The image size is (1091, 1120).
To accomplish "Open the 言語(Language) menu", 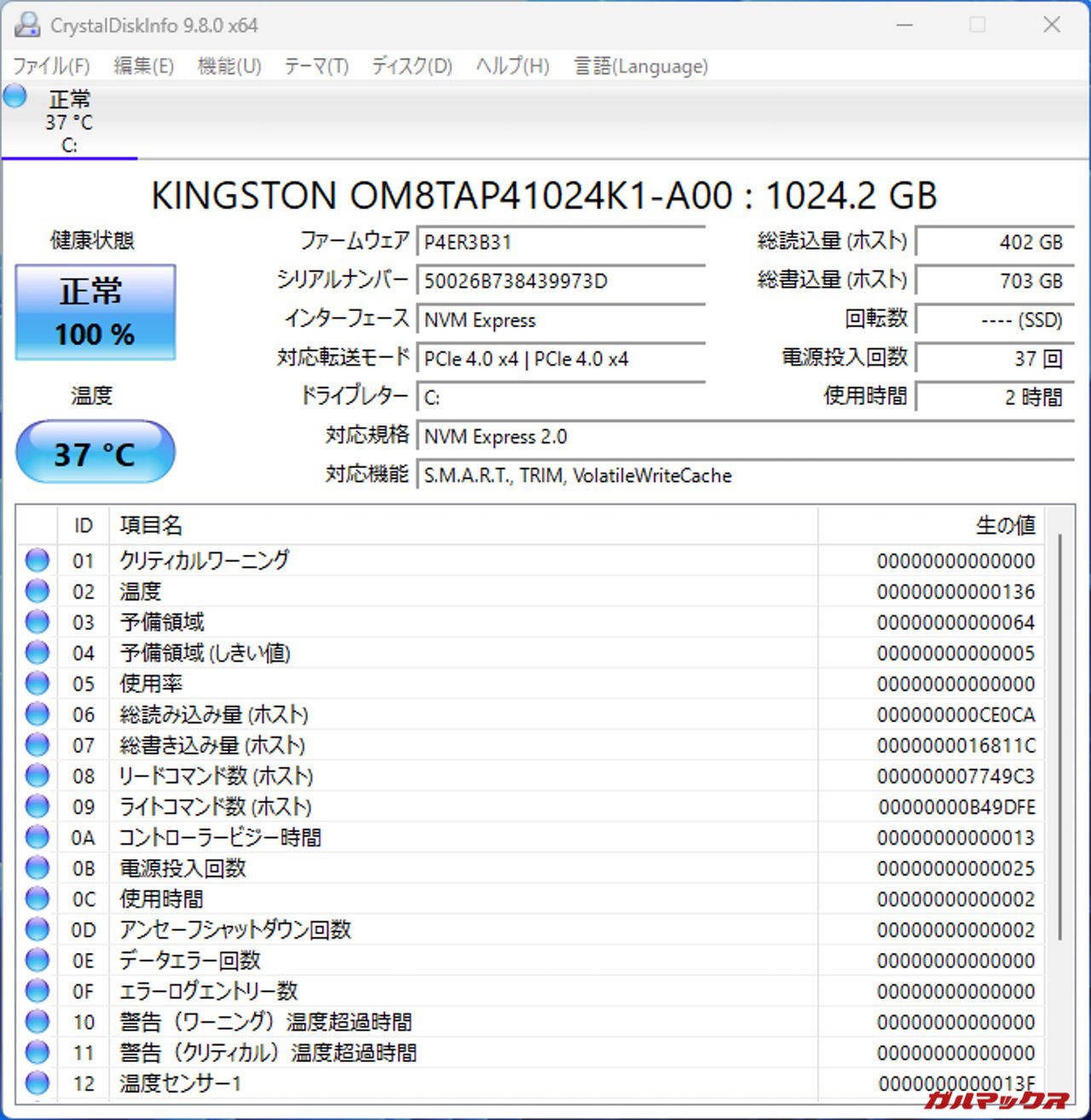I will (641, 66).
